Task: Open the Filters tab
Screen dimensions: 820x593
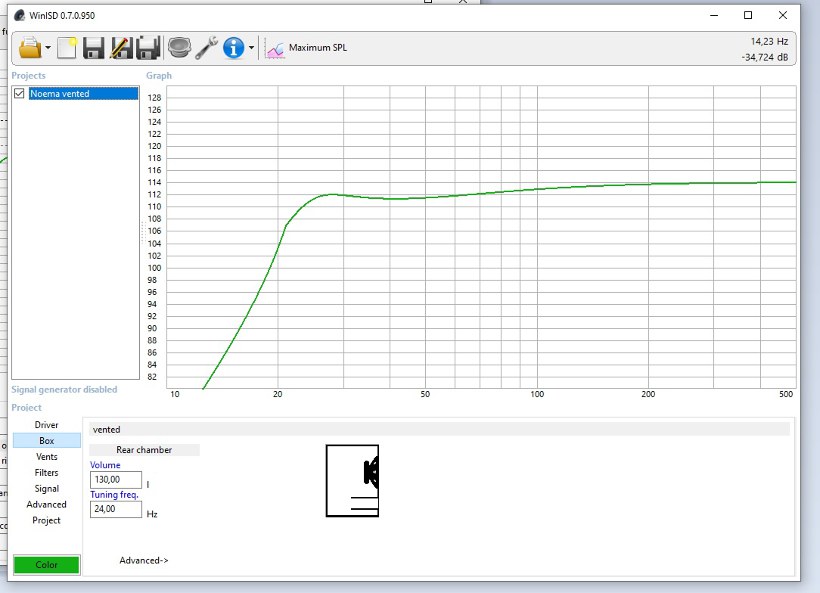Action: [46, 473]
